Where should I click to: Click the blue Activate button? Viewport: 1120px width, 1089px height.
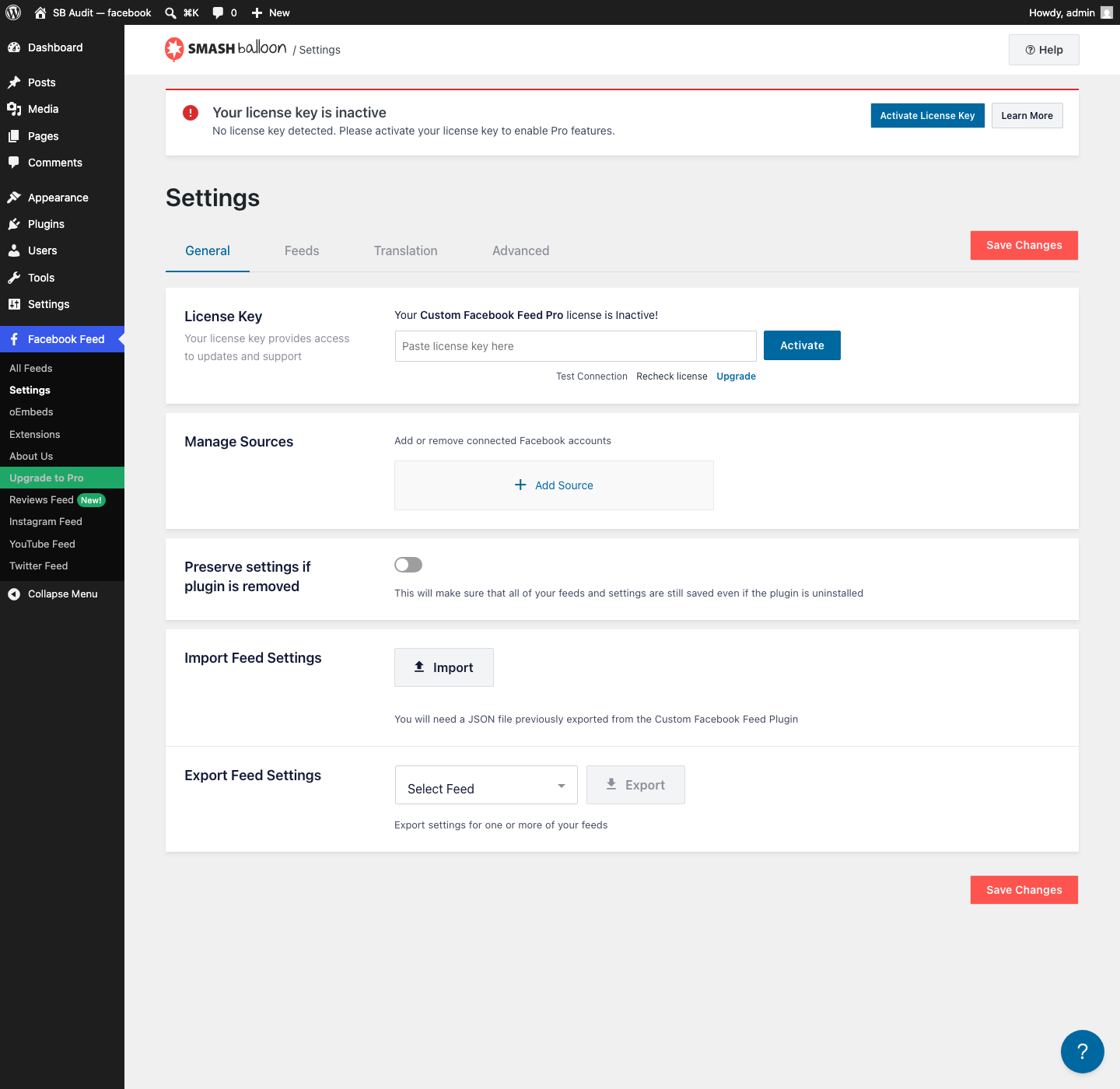(802, 345)
